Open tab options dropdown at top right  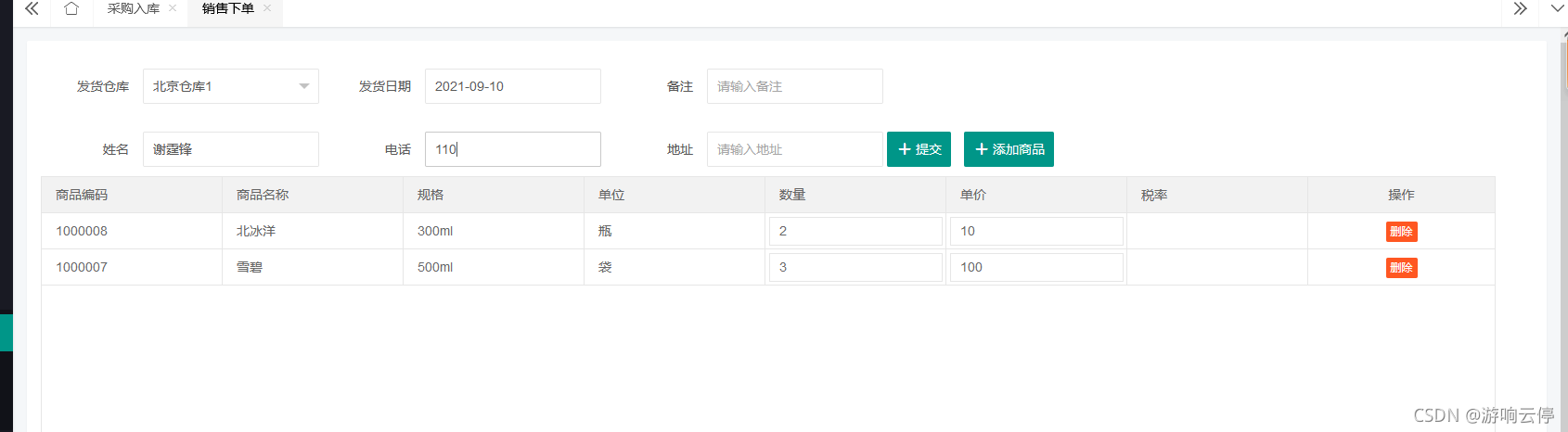tap(1557, 9)
